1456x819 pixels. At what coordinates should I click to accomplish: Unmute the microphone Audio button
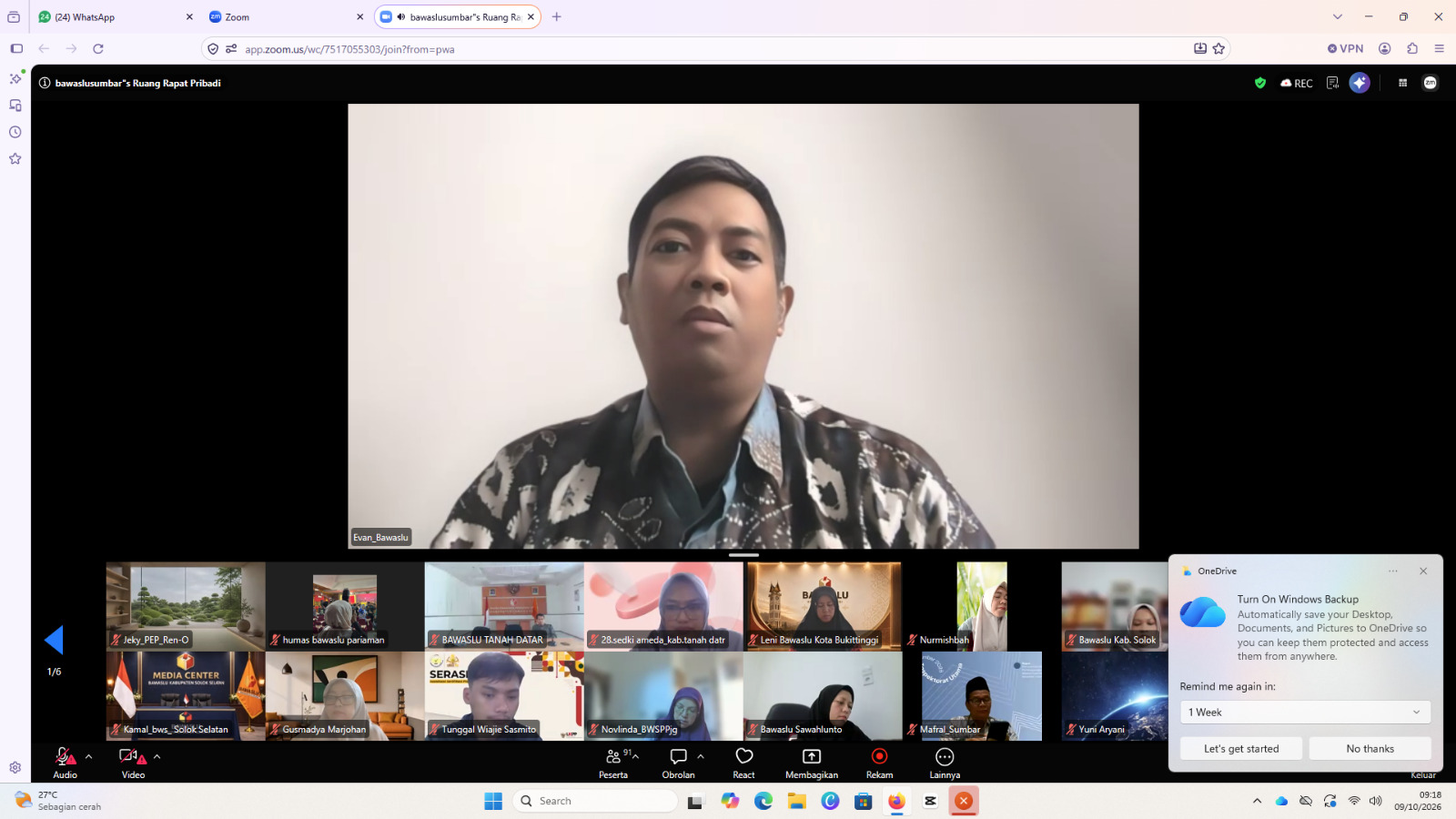65,763
